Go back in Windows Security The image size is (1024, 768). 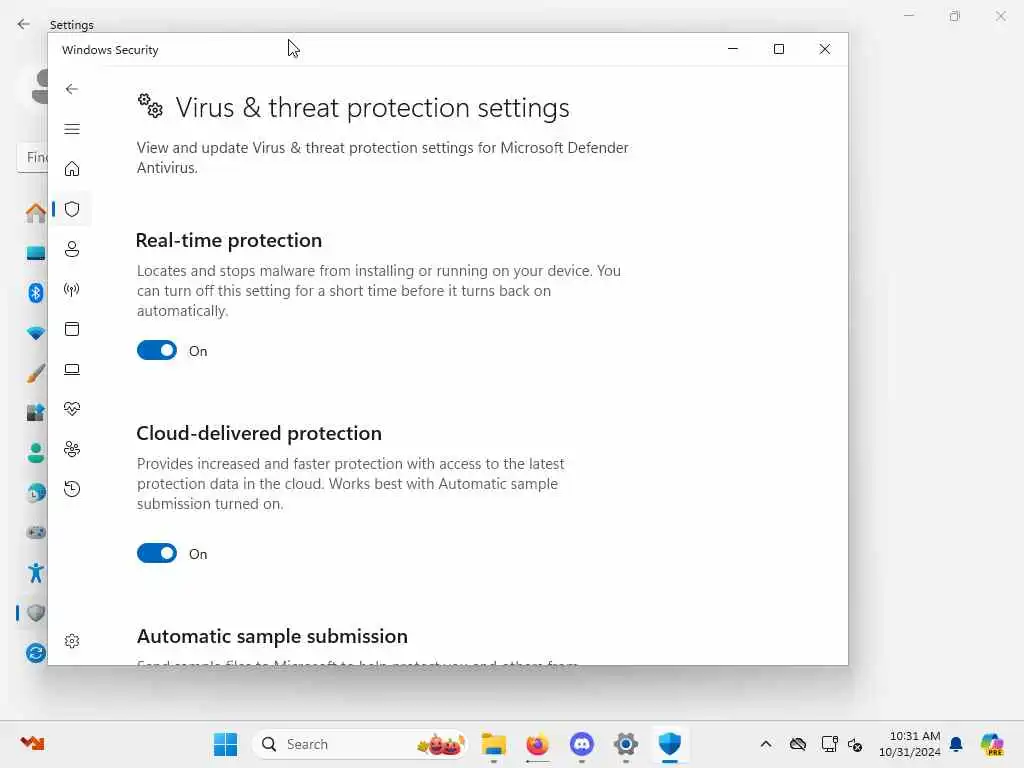(x=72, y=89)
